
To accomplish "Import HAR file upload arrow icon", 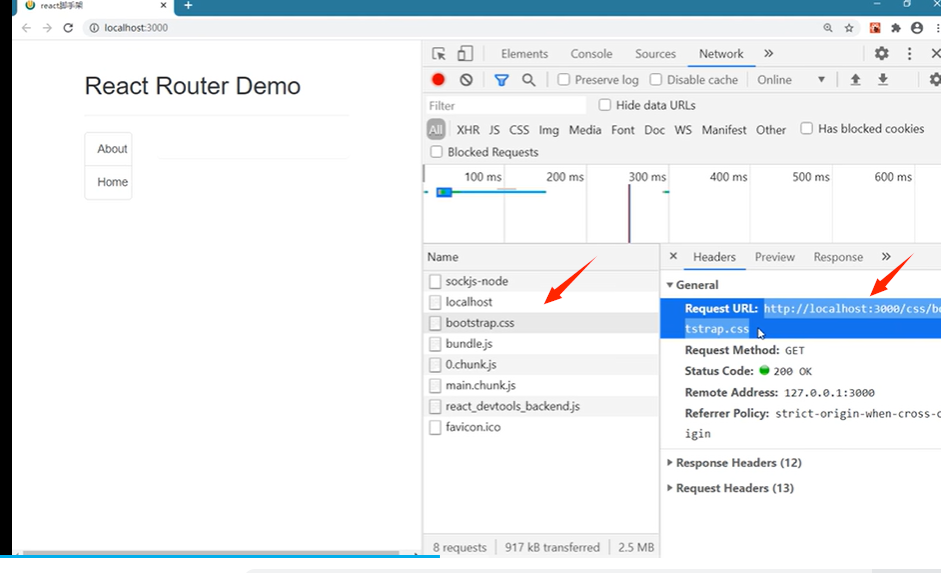I will pos(855,80).
